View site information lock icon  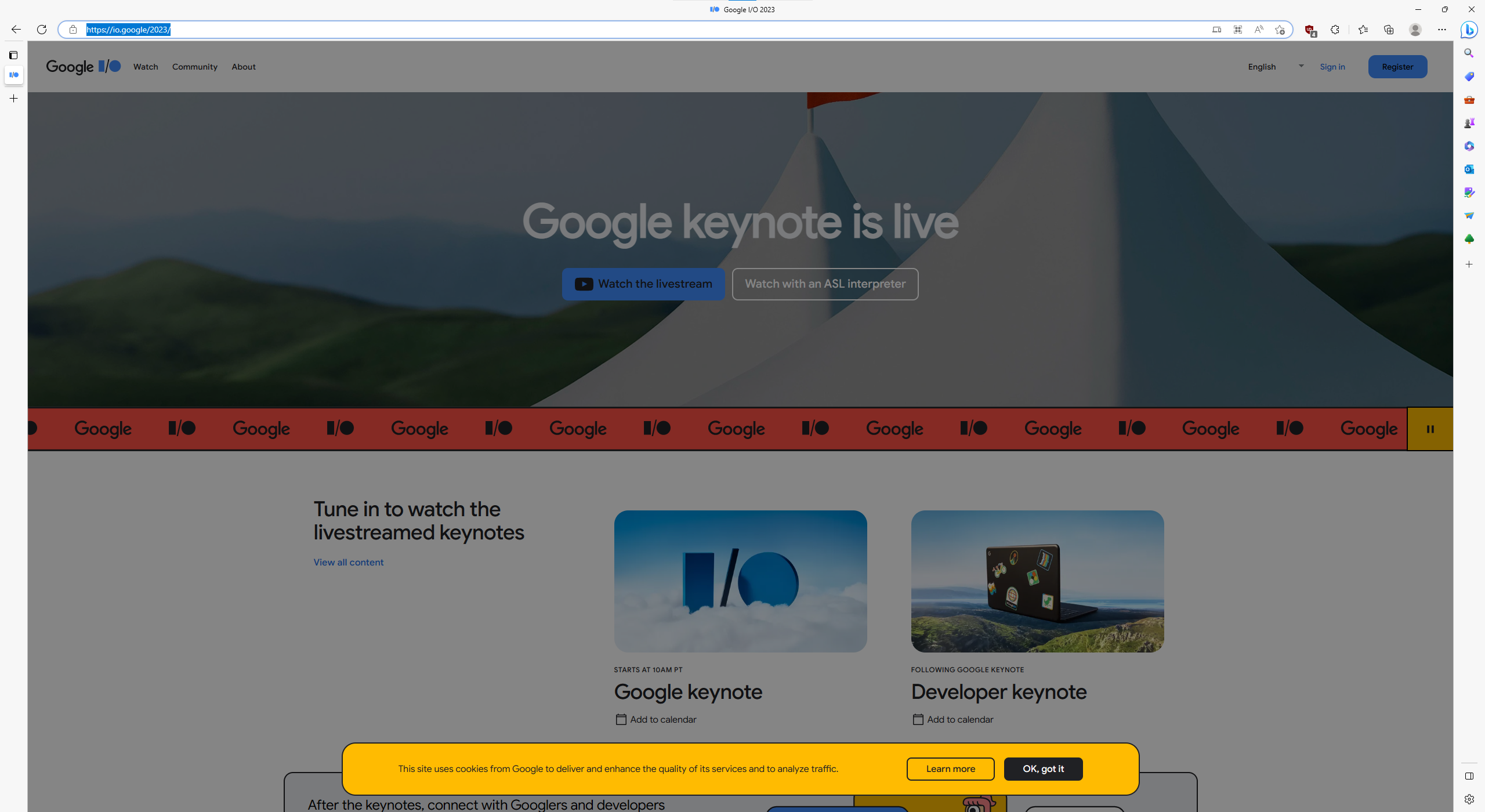73,30
